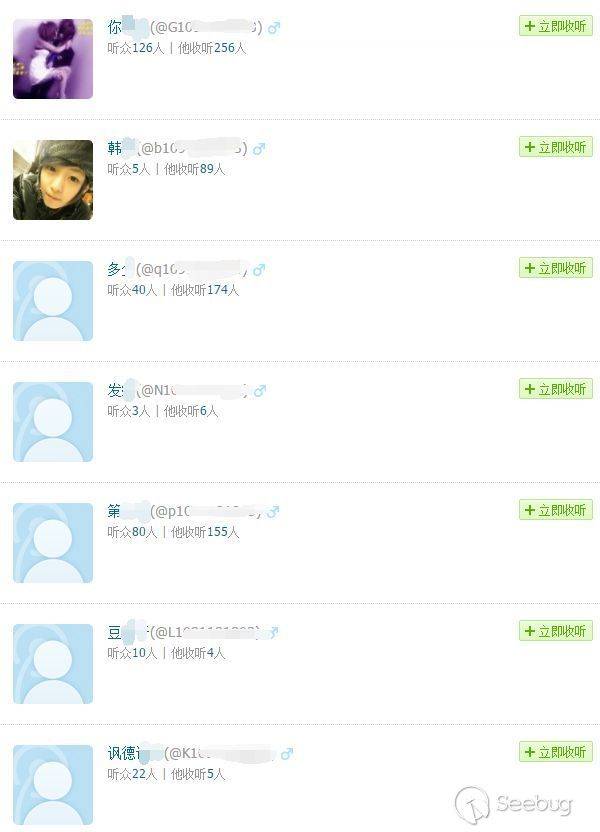Click 立即收听 for user with 5 listeners
The image size is (600, 832).
[x=555, y=147]
